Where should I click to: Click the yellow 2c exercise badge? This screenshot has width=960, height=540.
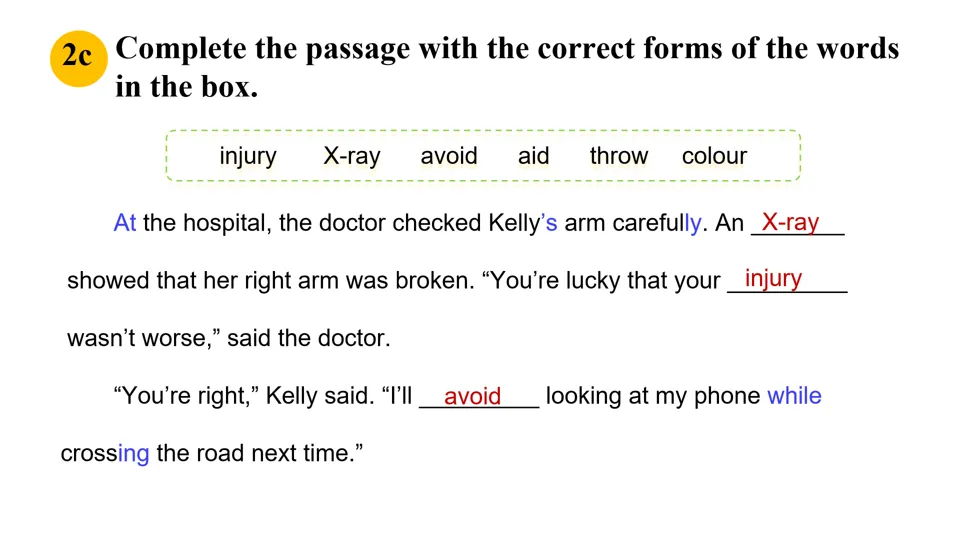coord(79,58)
